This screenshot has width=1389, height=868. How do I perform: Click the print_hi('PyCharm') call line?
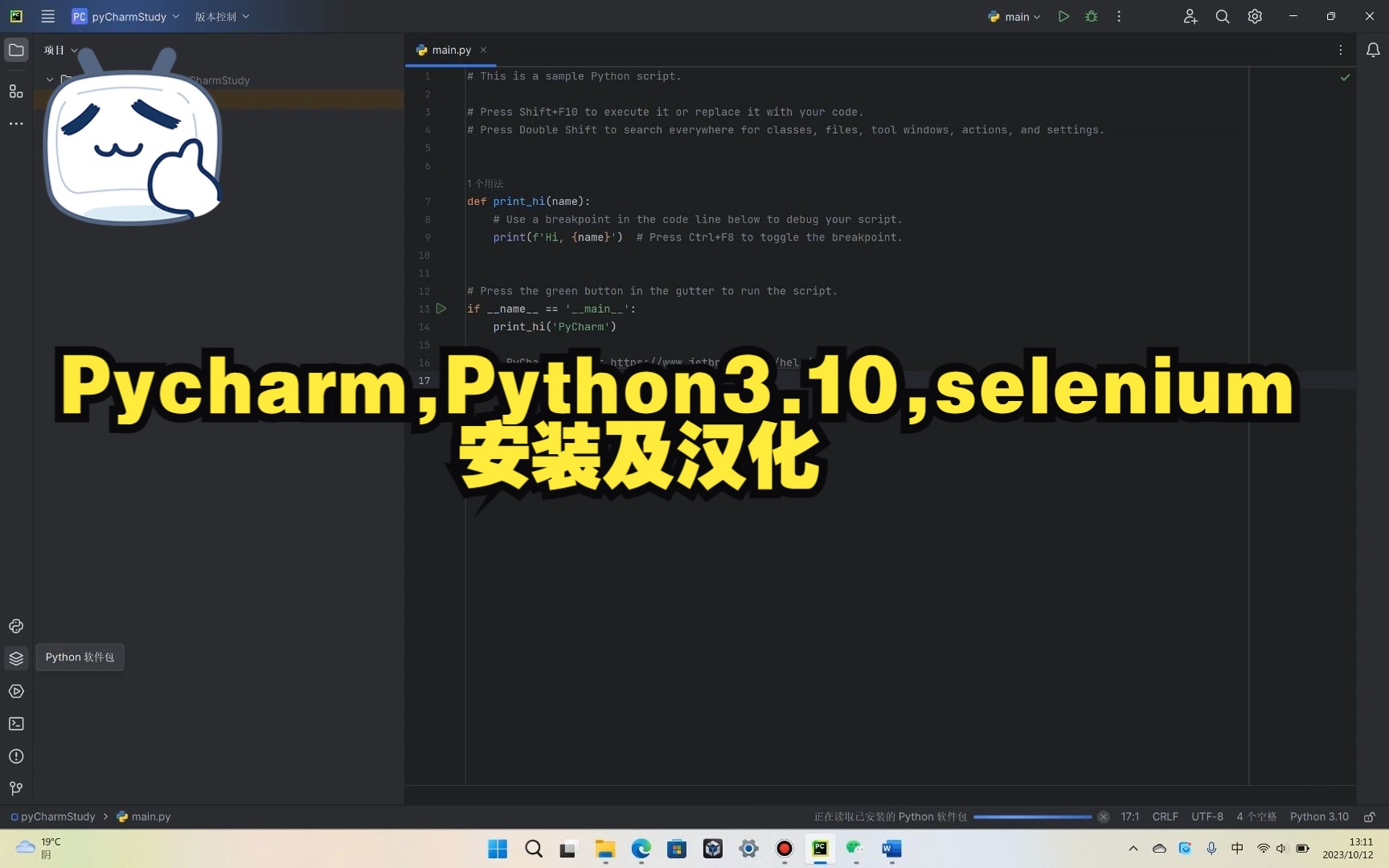[x=555, y=327]
